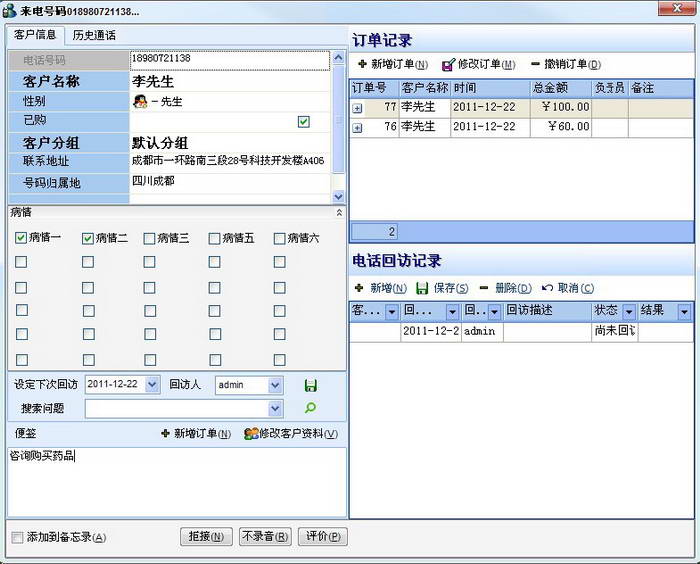Click the customer info scrollbar thumb
The image size is (700, 564).
point(338,120)
